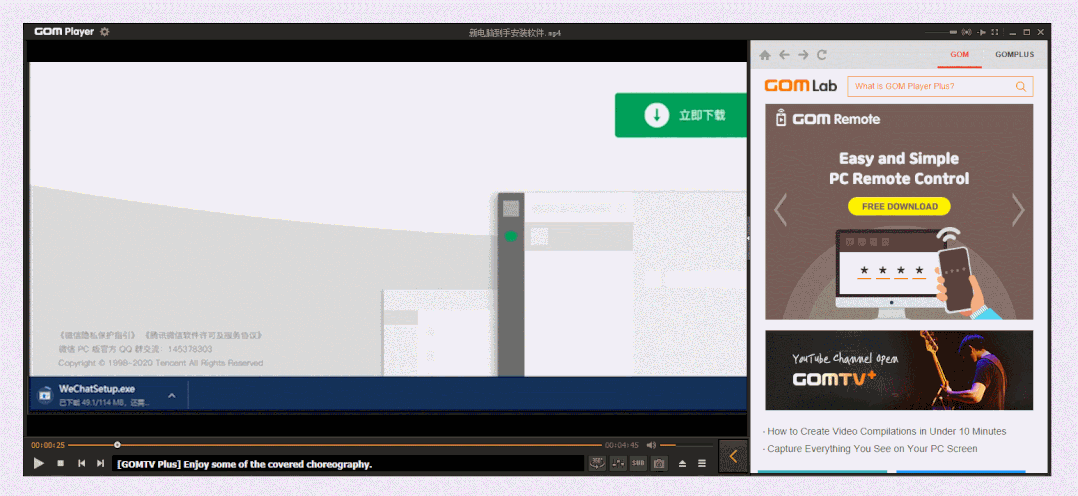Screen dimensions: 1078x496
Task: Click the search magnifier icon
Action: [x=1021, y=87]
